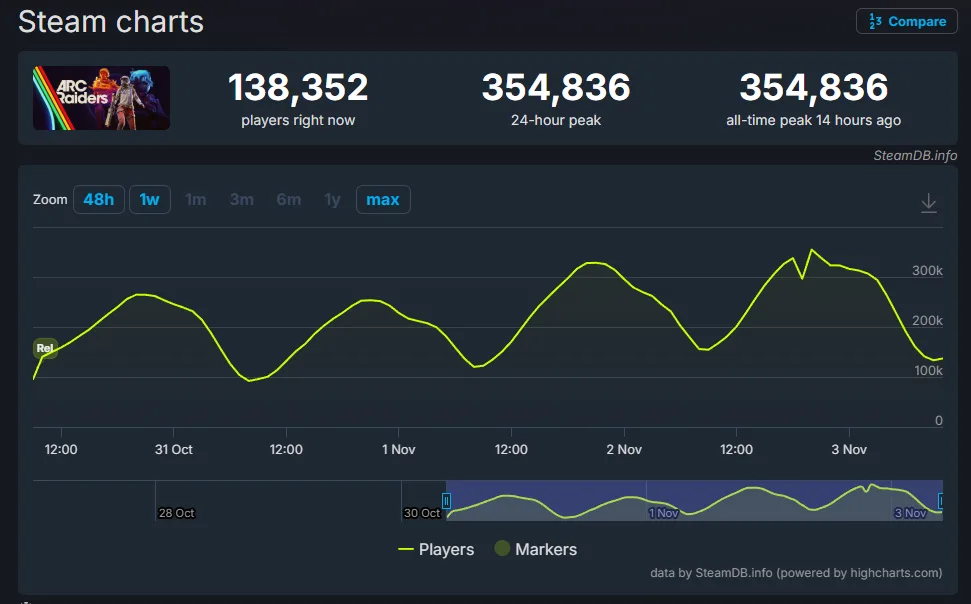Click the Players legend line symbol
This screenshot has width=971, height=604.
[404, 549]
